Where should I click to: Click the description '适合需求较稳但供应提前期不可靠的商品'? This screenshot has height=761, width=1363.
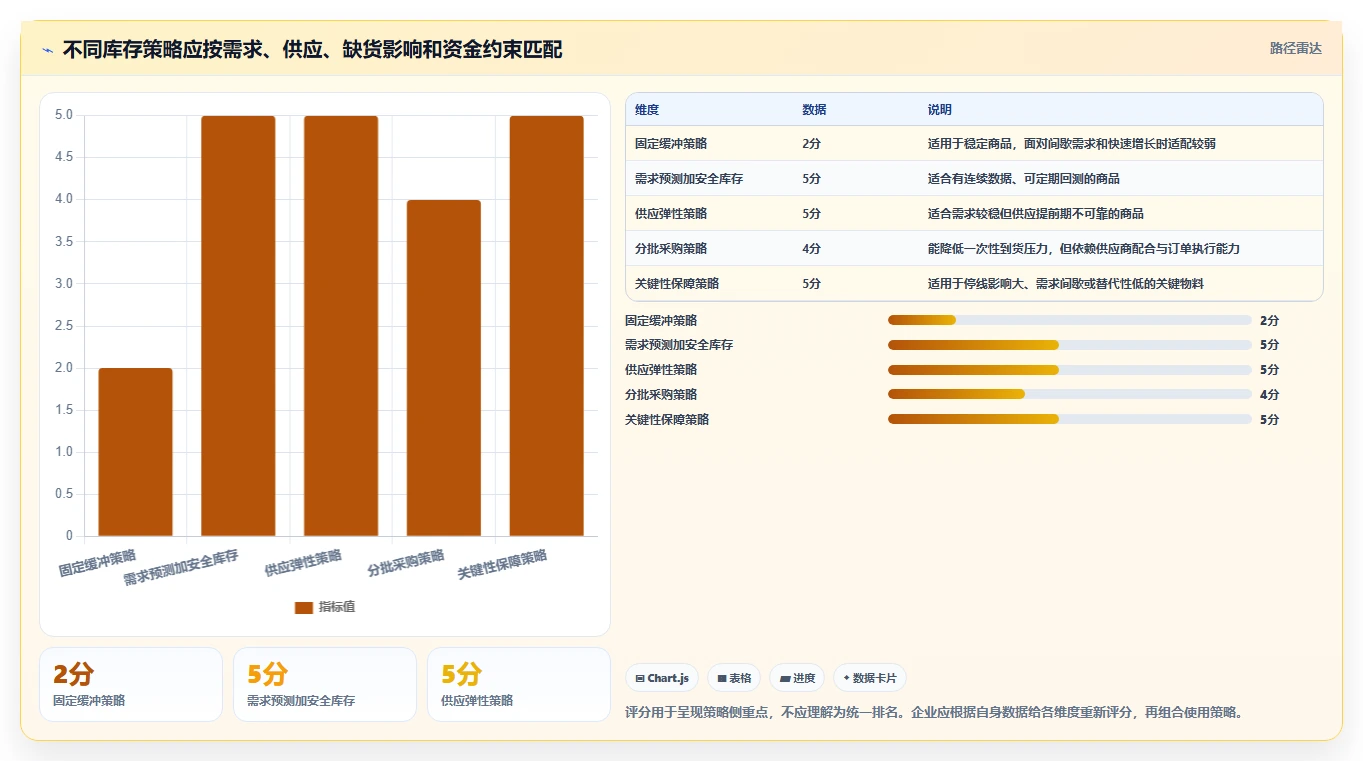click(1036, 214)
